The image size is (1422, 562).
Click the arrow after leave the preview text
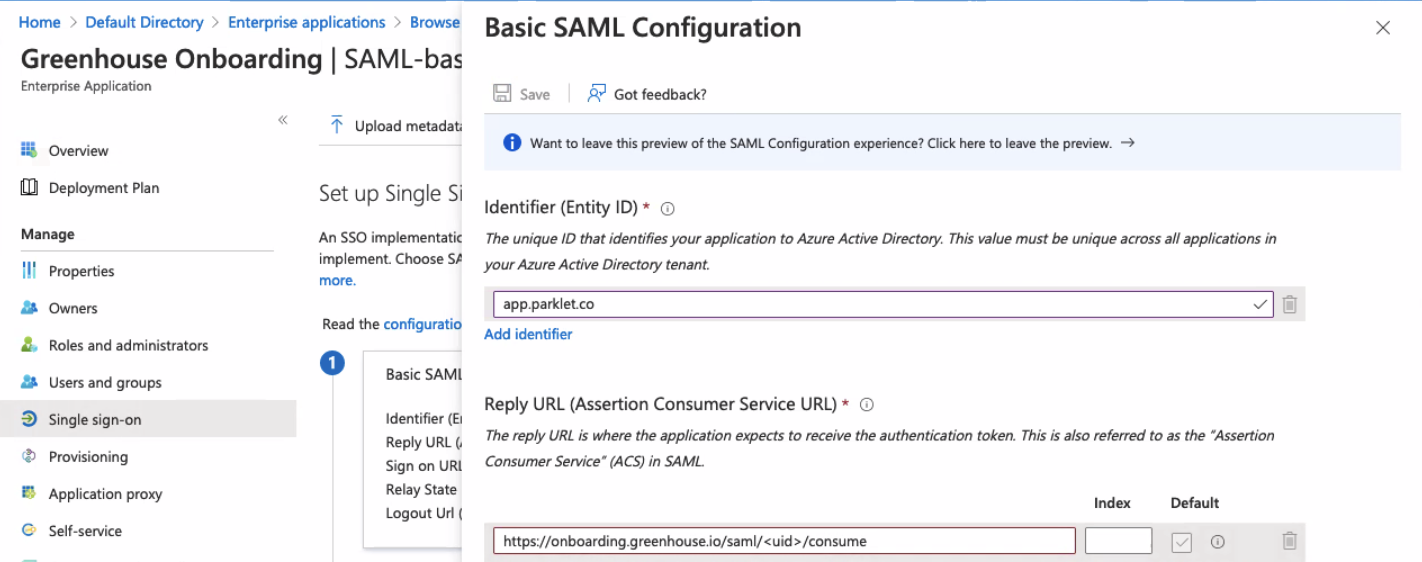coord(1127,143)
